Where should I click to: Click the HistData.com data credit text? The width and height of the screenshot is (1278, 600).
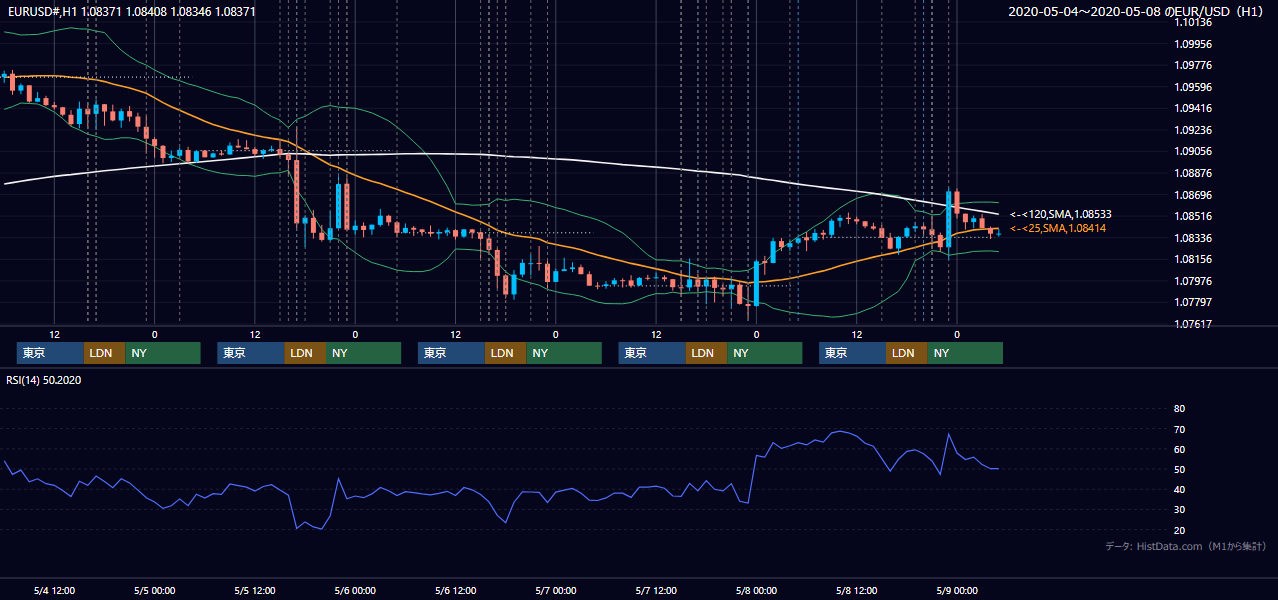tap(1185, 547)
